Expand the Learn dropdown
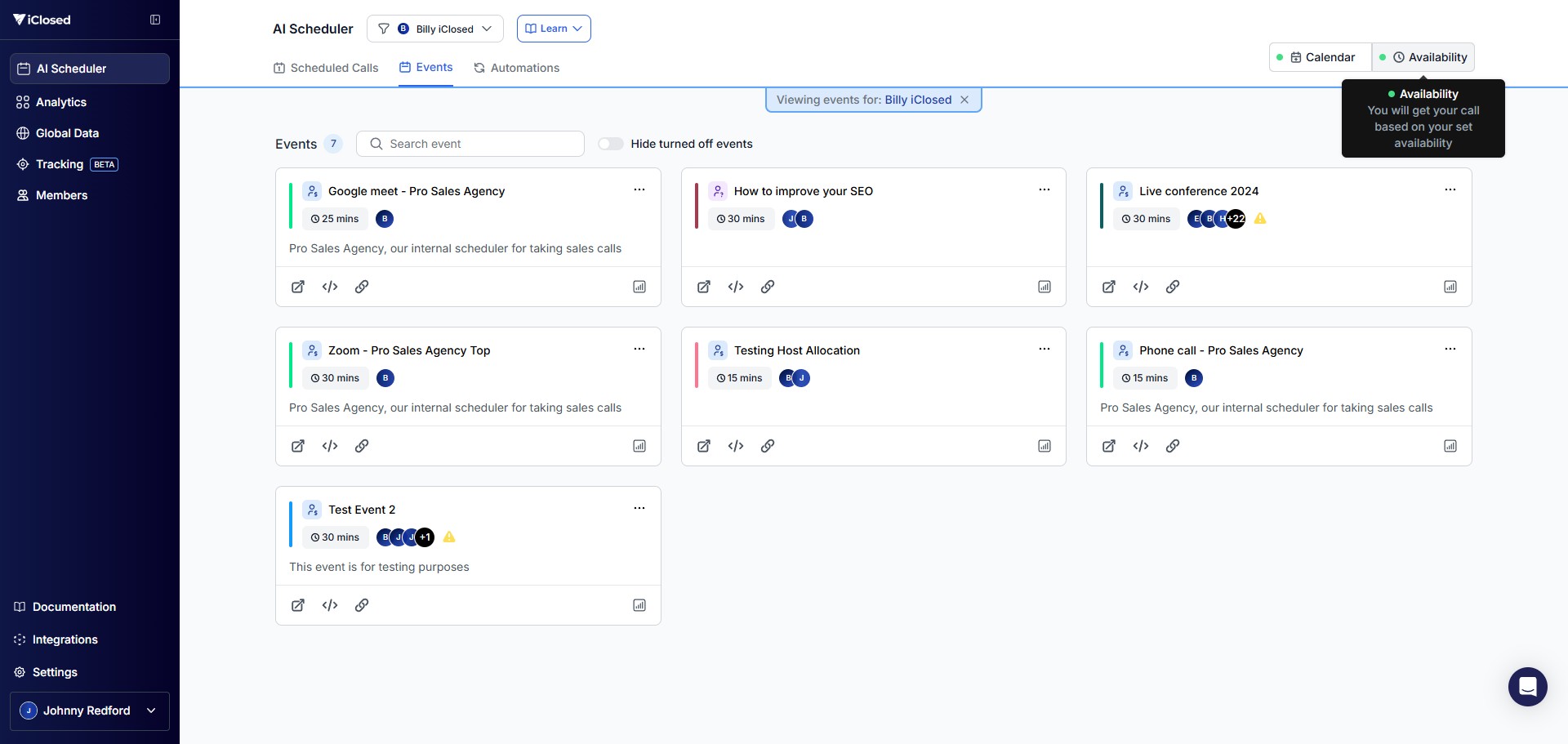The width and height of the screenshot is (1568, 744). tap(554, 29)
